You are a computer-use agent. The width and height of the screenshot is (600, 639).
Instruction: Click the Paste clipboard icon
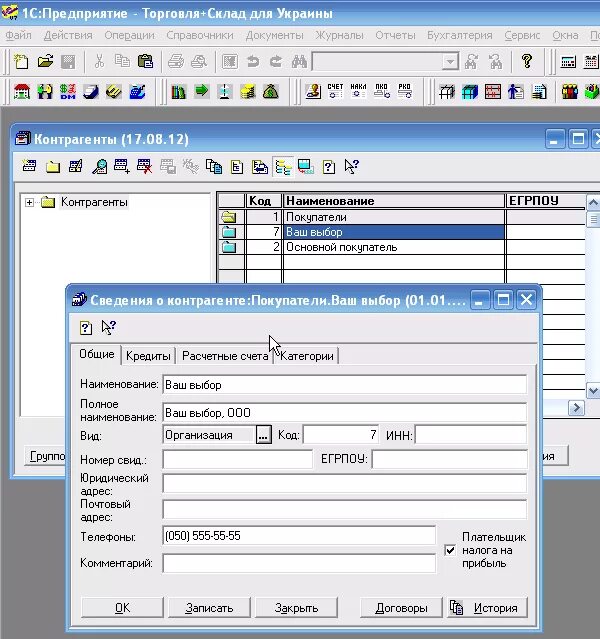point(145,62)
